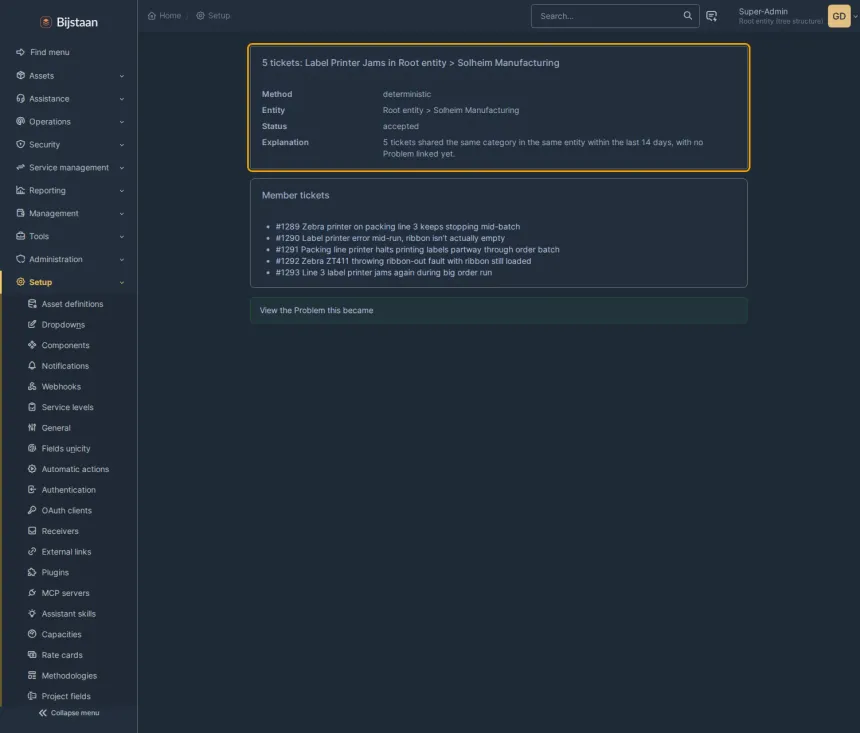Screen dimensions: 860x733
Task: Click the Tools toolbox icon
Action: click(20, 236)
